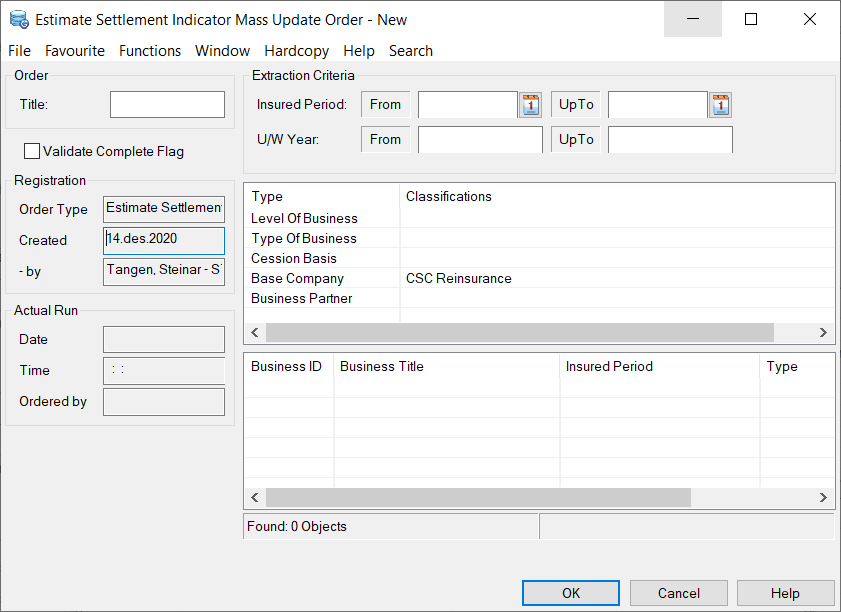Click the Created date field showing 14.des.2020
The height and width of the screenshot is (612, 841).
(163, 240)
